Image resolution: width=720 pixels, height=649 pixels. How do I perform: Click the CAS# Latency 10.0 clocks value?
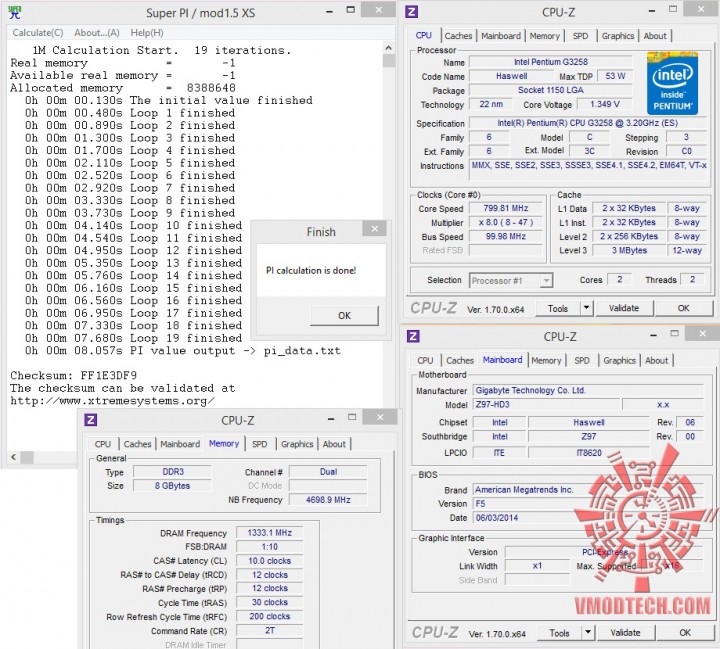(270, 561)
